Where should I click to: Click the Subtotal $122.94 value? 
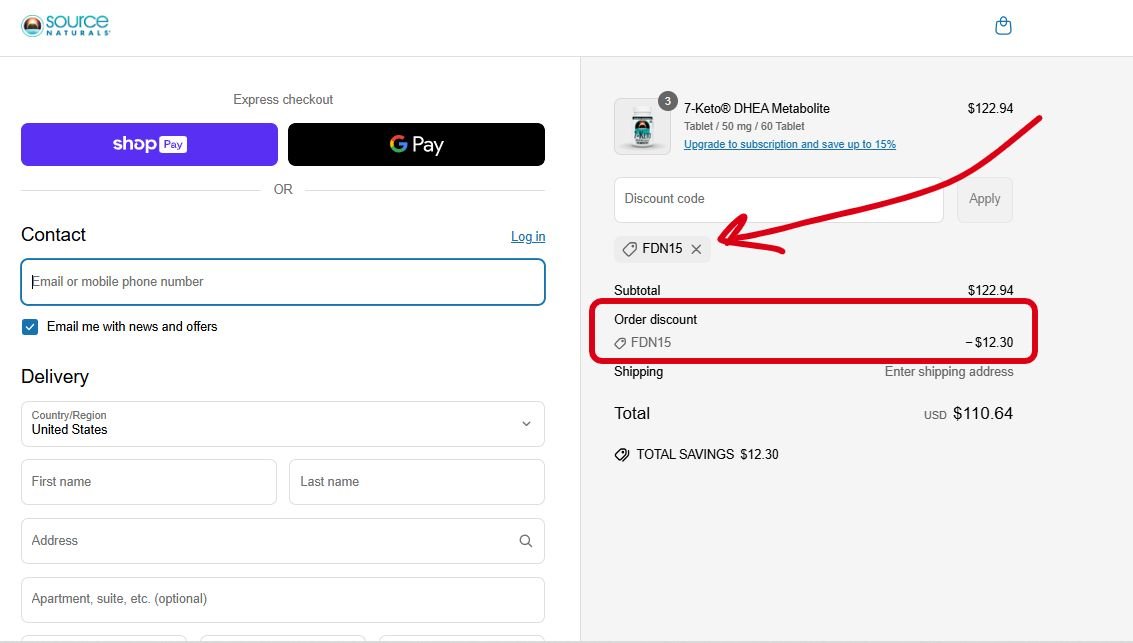pyautogui.click(x=990, y=290)
